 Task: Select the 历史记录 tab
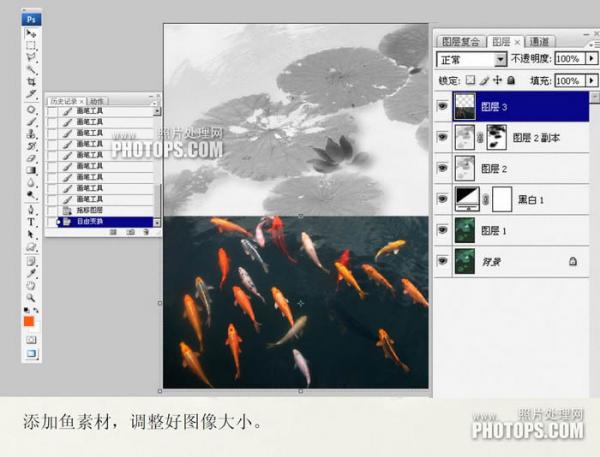[67, 101]
